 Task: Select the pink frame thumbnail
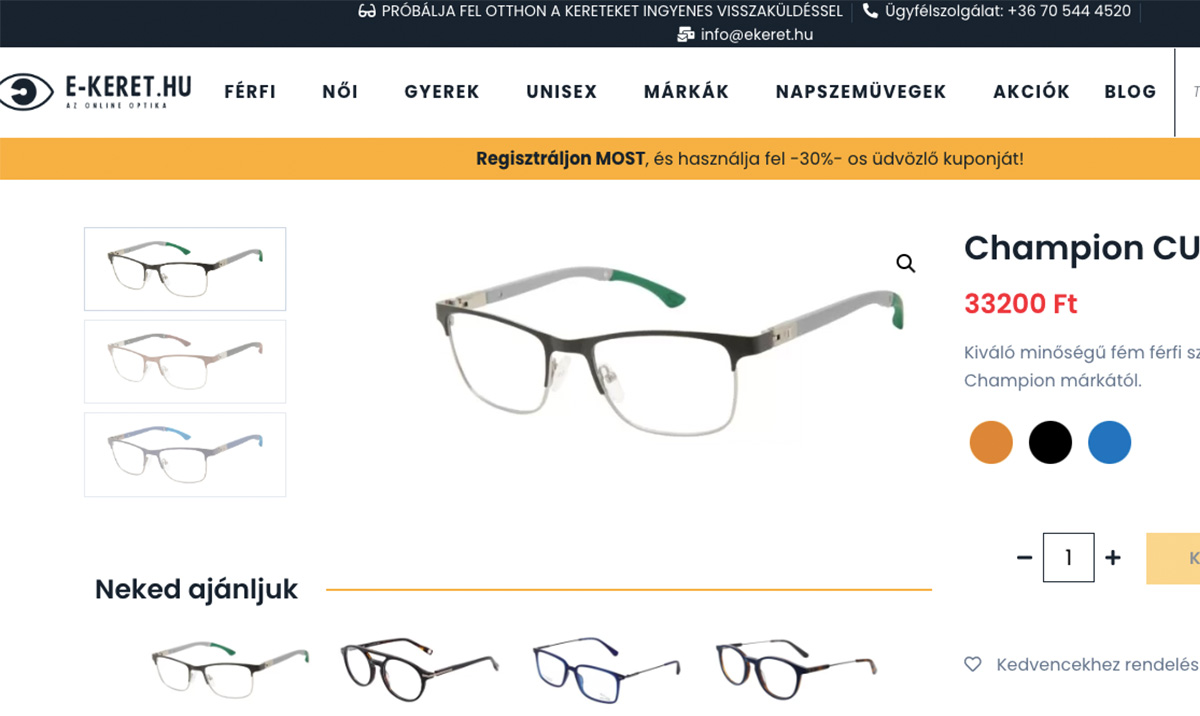coord(185,361)
